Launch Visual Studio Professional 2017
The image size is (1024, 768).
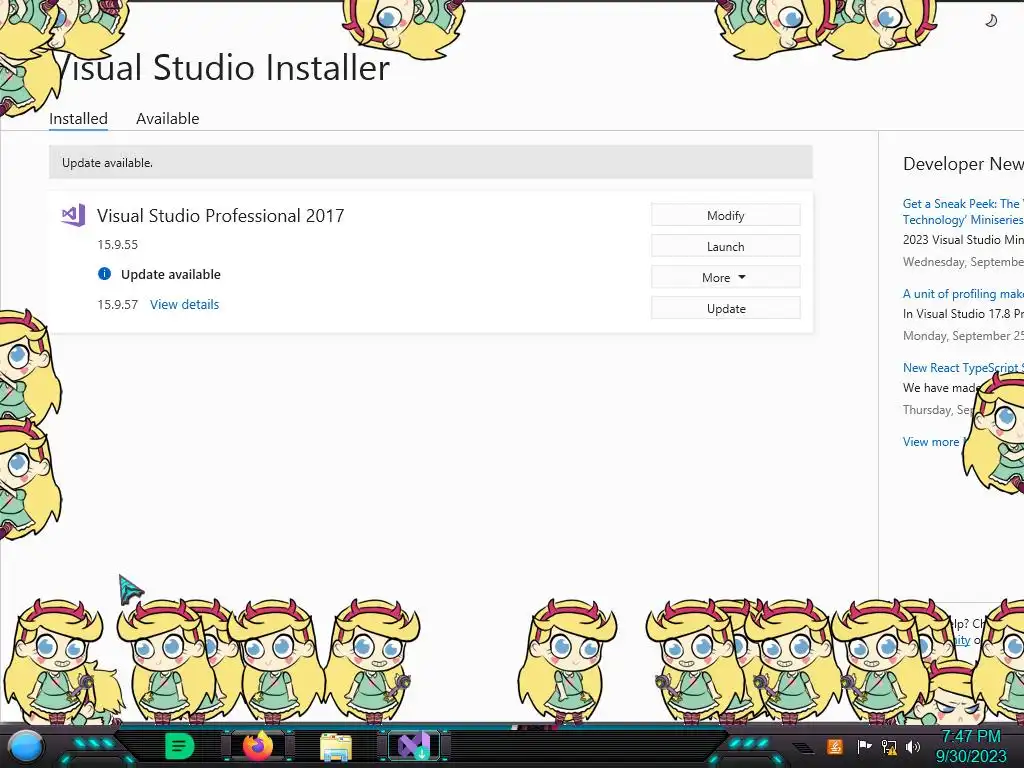coord(726,246)
